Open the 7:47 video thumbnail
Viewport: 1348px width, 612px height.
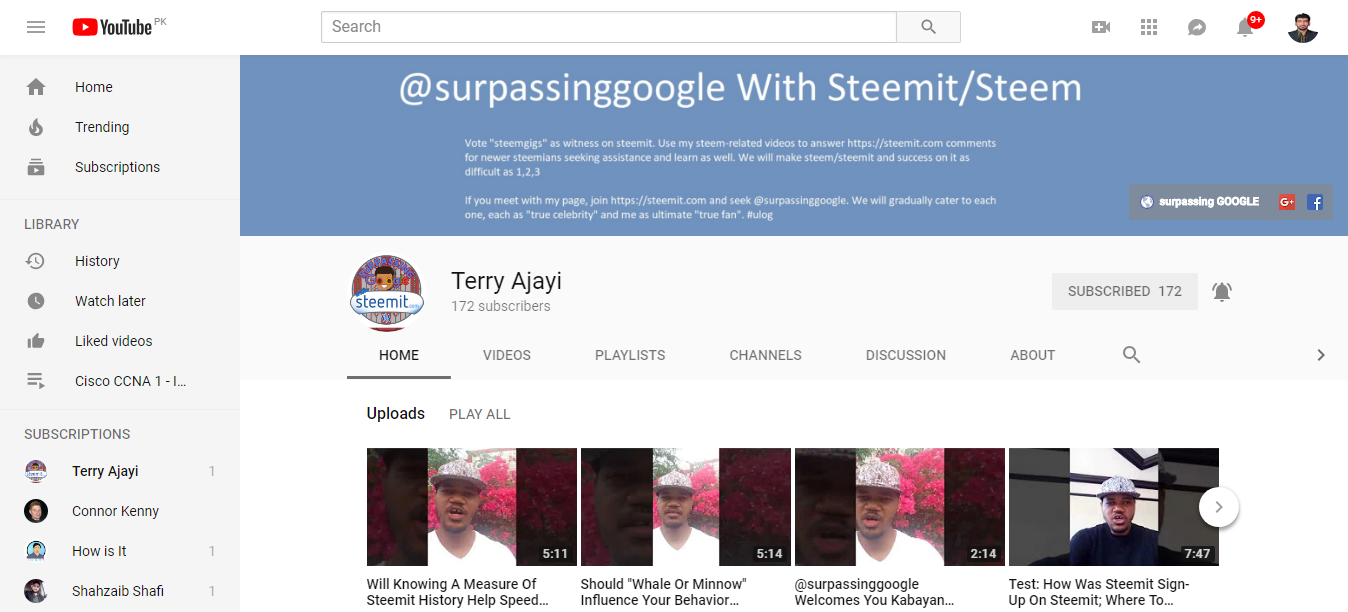click(1114, 507)
